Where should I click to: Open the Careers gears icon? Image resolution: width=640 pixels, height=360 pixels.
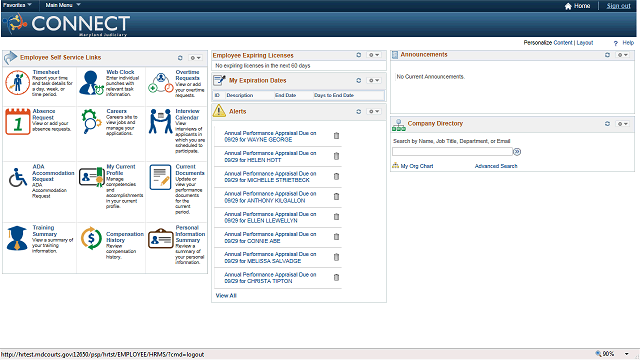[x=91, y=122]
